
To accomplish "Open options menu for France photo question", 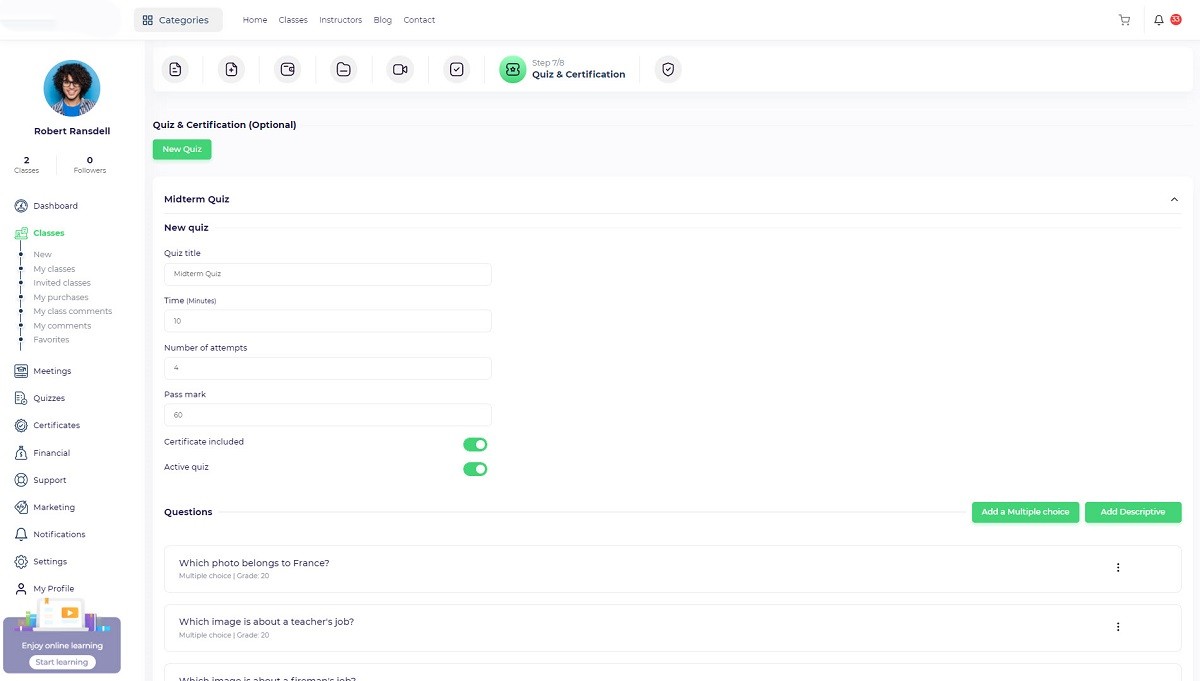I will click(x=1118, y=568).
